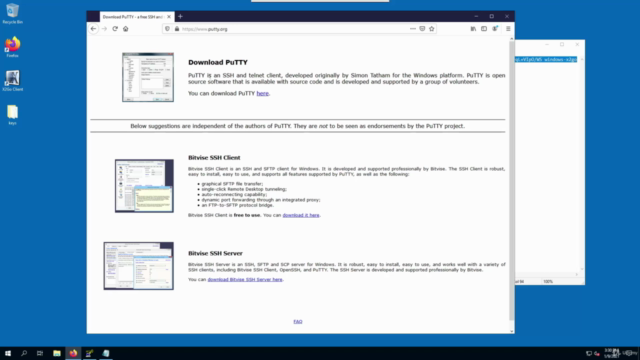Click scrollbar down arrow in Firefox
The width and height of the screenshot is (640, 360).
tap(512, 331)
